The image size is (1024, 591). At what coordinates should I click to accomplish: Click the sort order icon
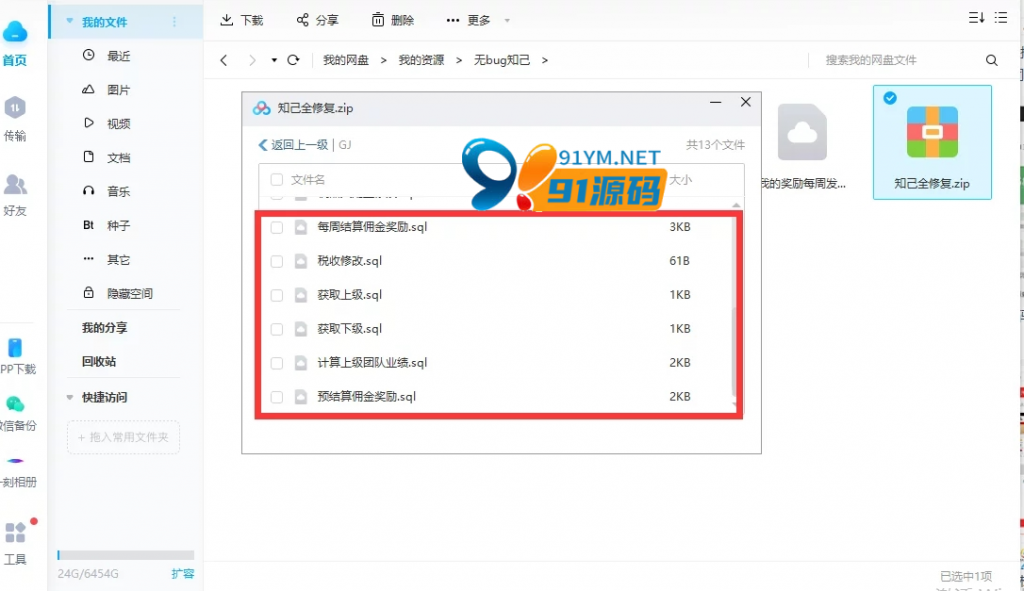point(976,18)
